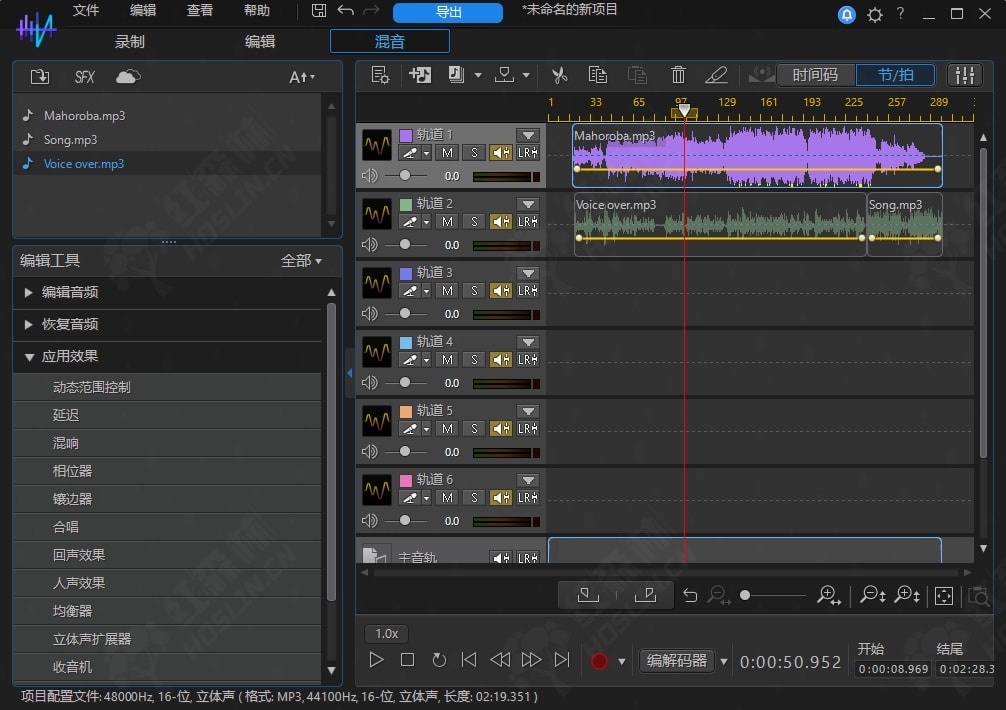The image size is (1006, 710).
Task: Open the 文件 menu
Action: click(x=86, y=11)
